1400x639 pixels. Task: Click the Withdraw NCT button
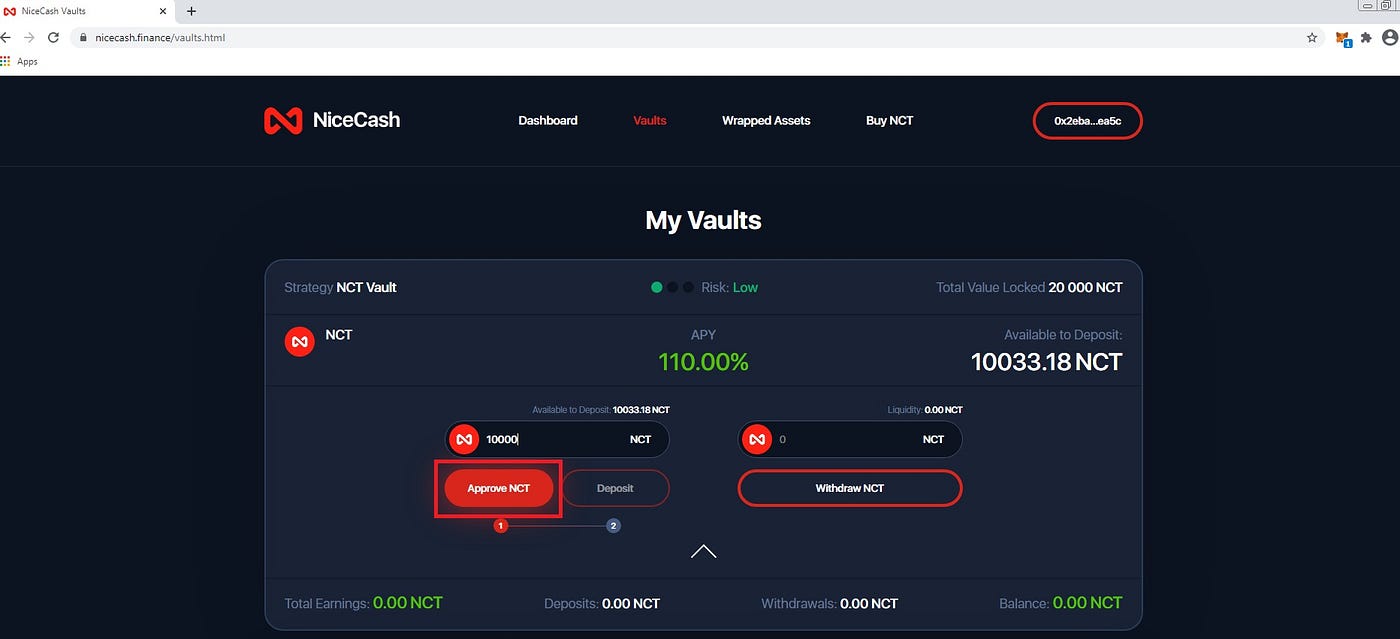pos(850,488)
